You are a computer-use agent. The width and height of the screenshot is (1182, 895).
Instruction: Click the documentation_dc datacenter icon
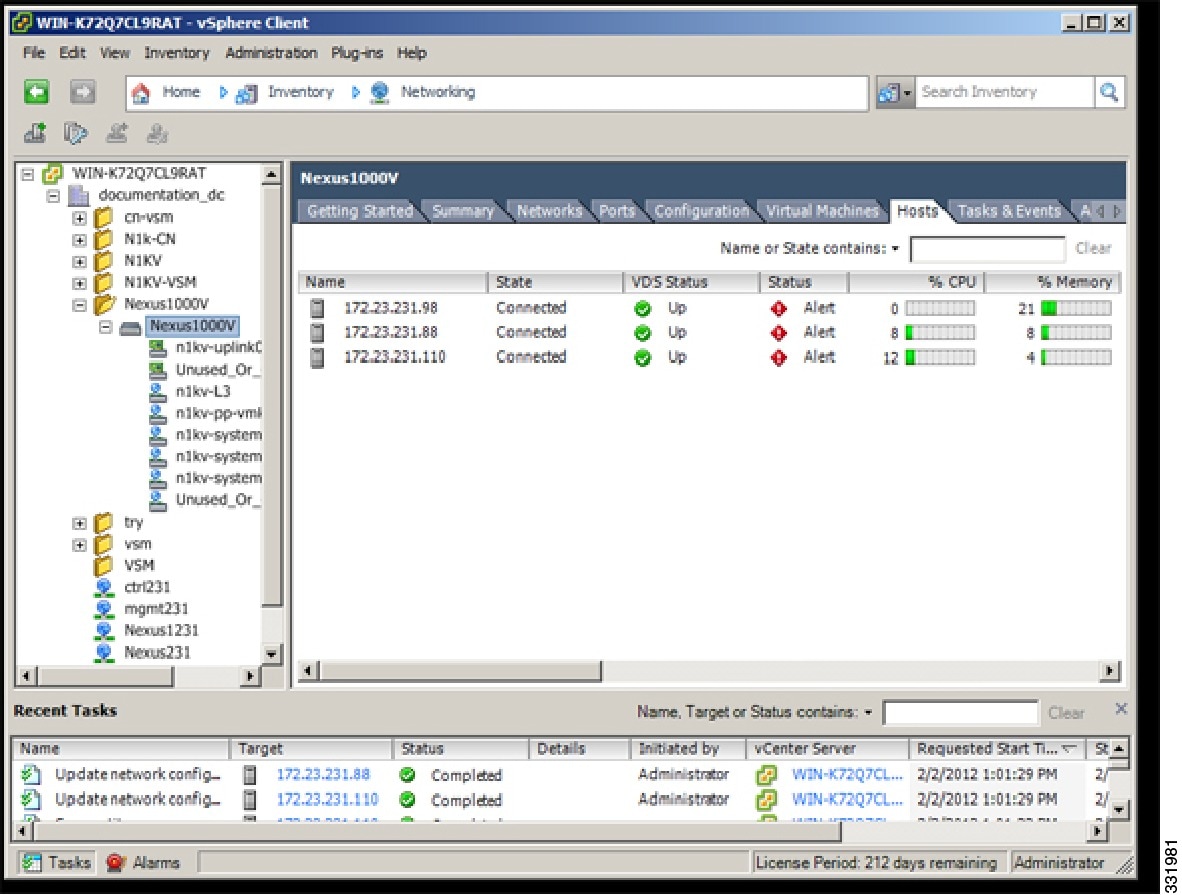pyautogui.click(x=78, y=195)
